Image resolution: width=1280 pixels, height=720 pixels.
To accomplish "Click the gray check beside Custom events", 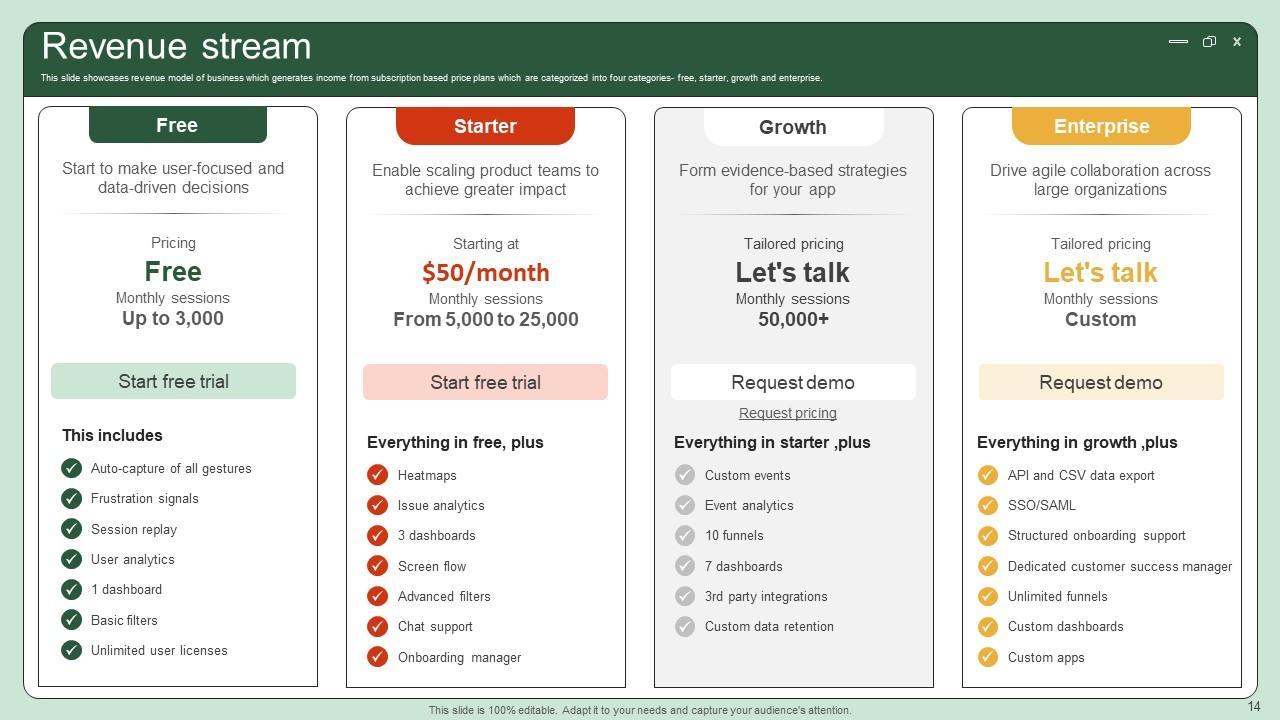I will click(685, 475).
